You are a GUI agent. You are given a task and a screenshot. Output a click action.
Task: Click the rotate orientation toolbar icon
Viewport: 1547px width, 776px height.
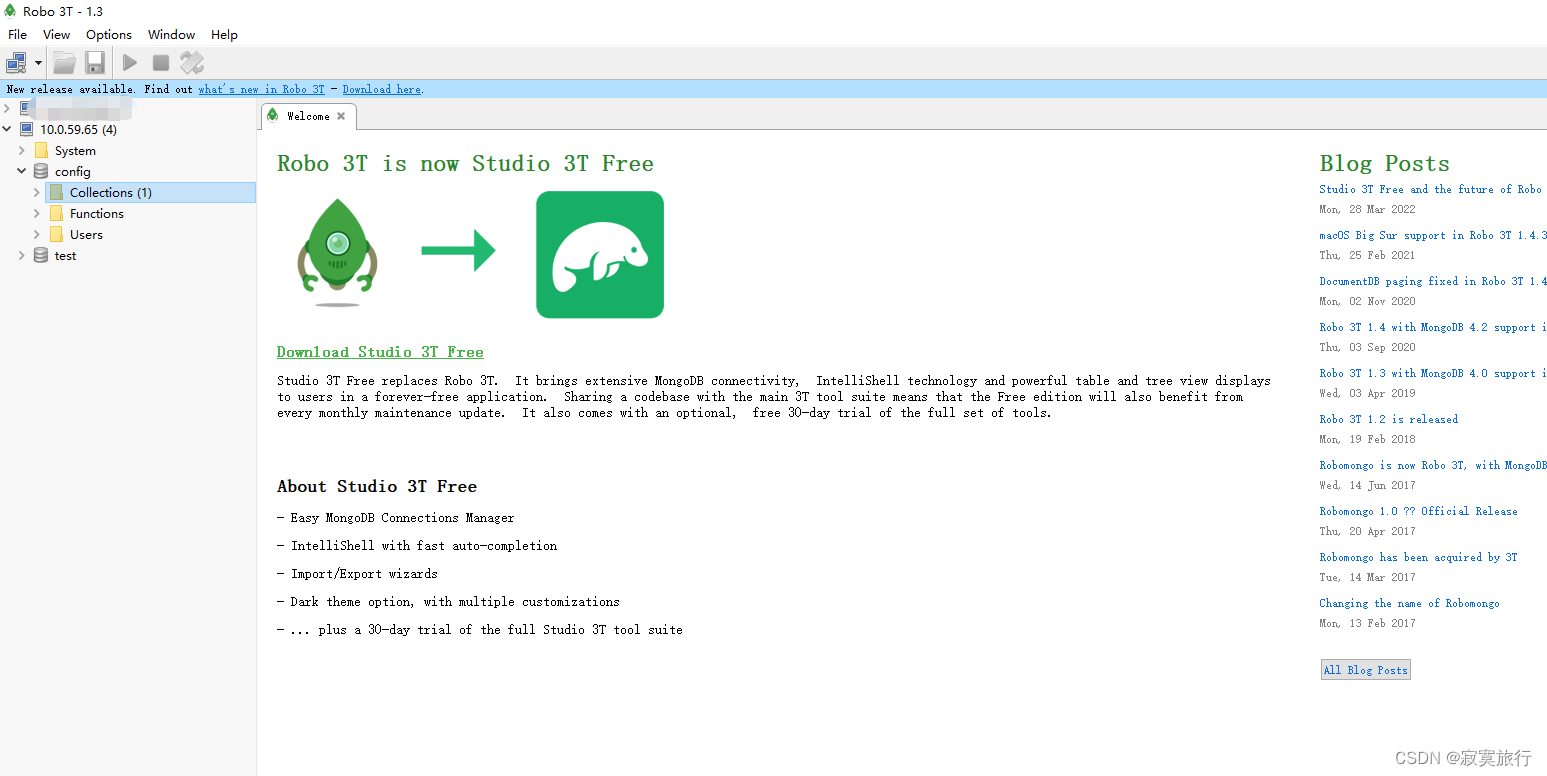(192, 63)
